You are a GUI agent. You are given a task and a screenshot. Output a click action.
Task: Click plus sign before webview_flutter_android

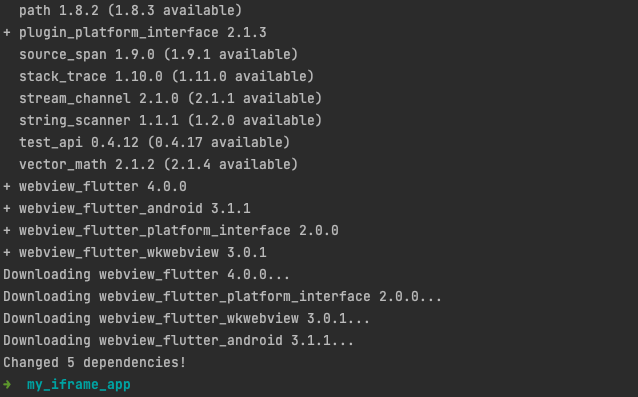coord(7,208)
